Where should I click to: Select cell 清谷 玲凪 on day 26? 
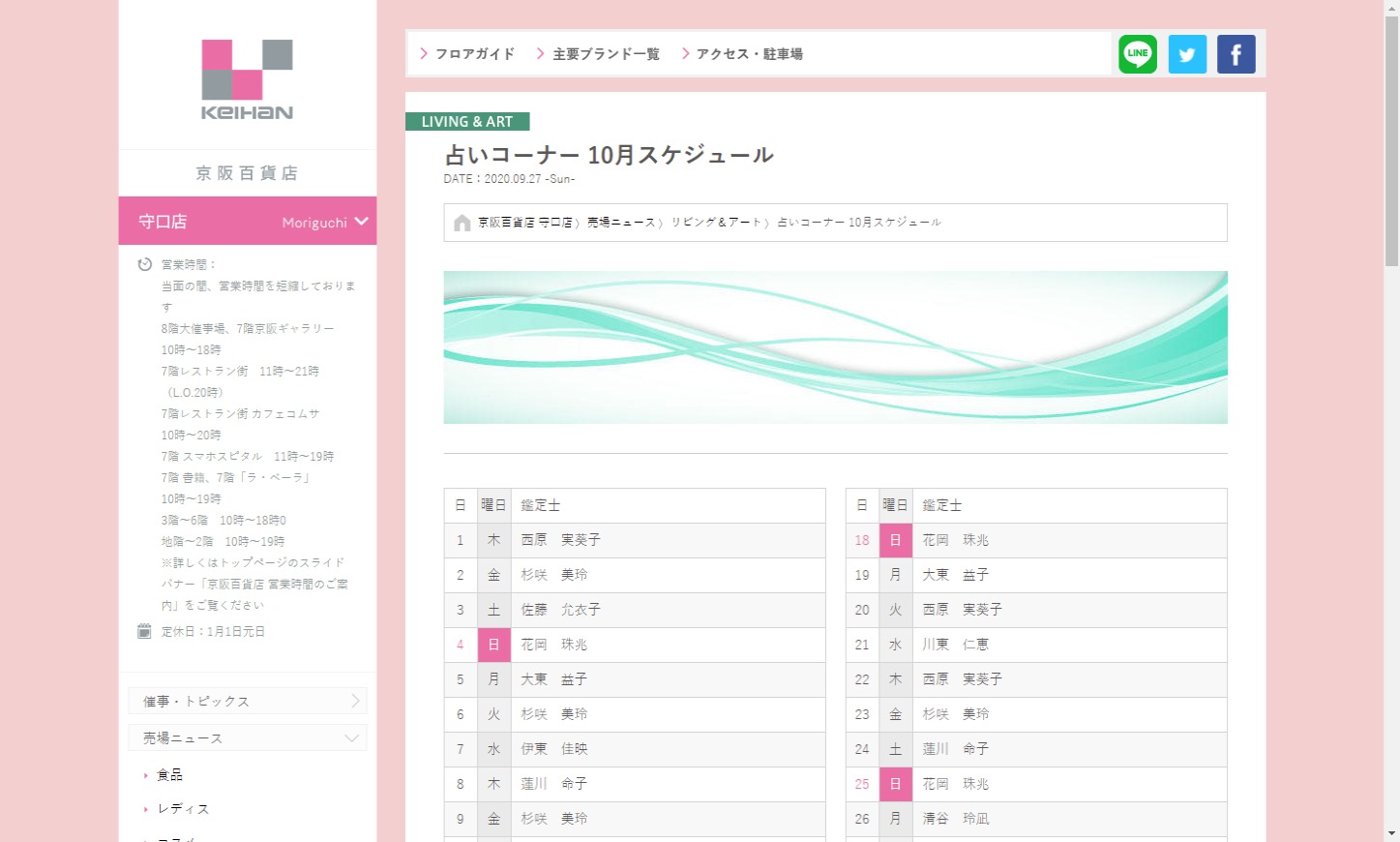[1070, 819]
